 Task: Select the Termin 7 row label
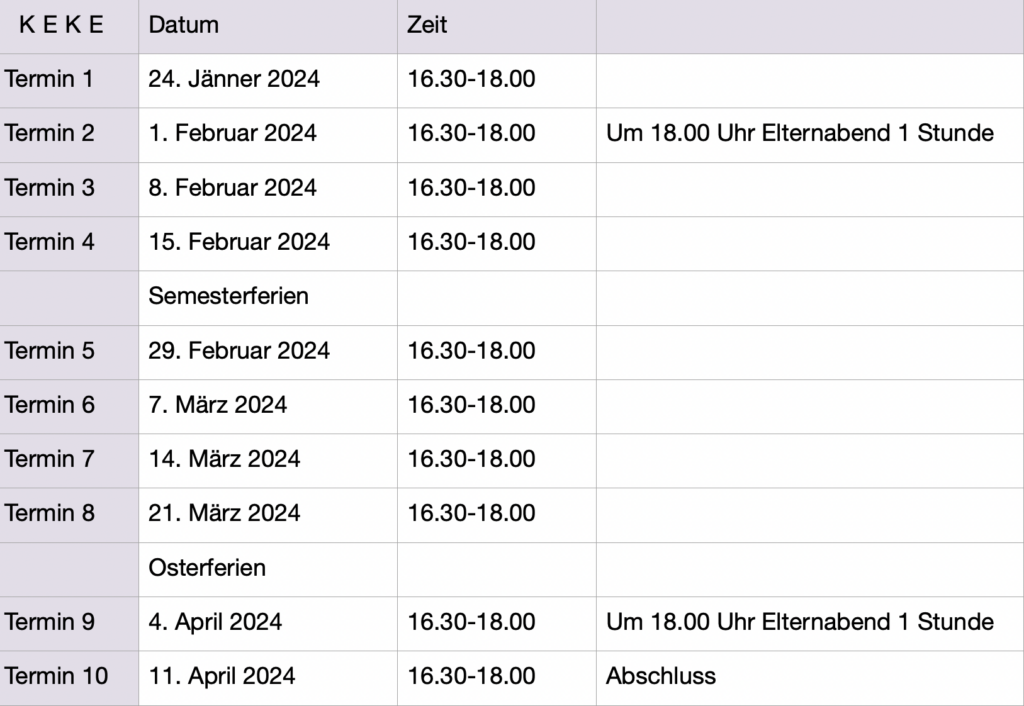click(49, 459)
